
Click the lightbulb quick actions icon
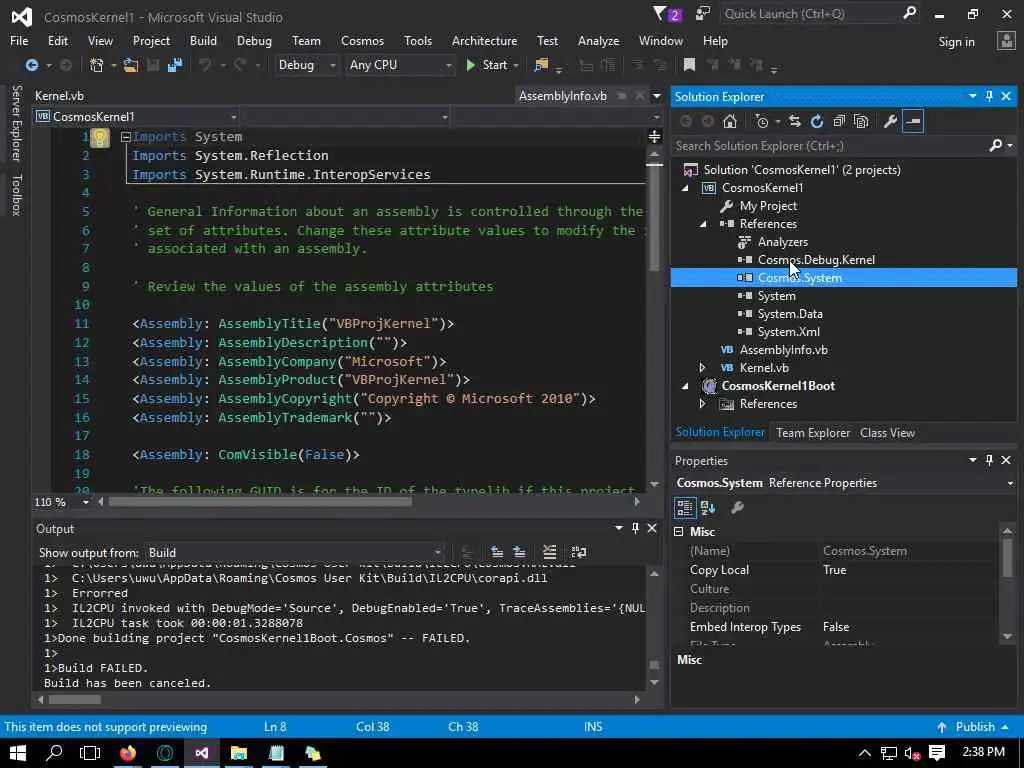tap(99, 137)
